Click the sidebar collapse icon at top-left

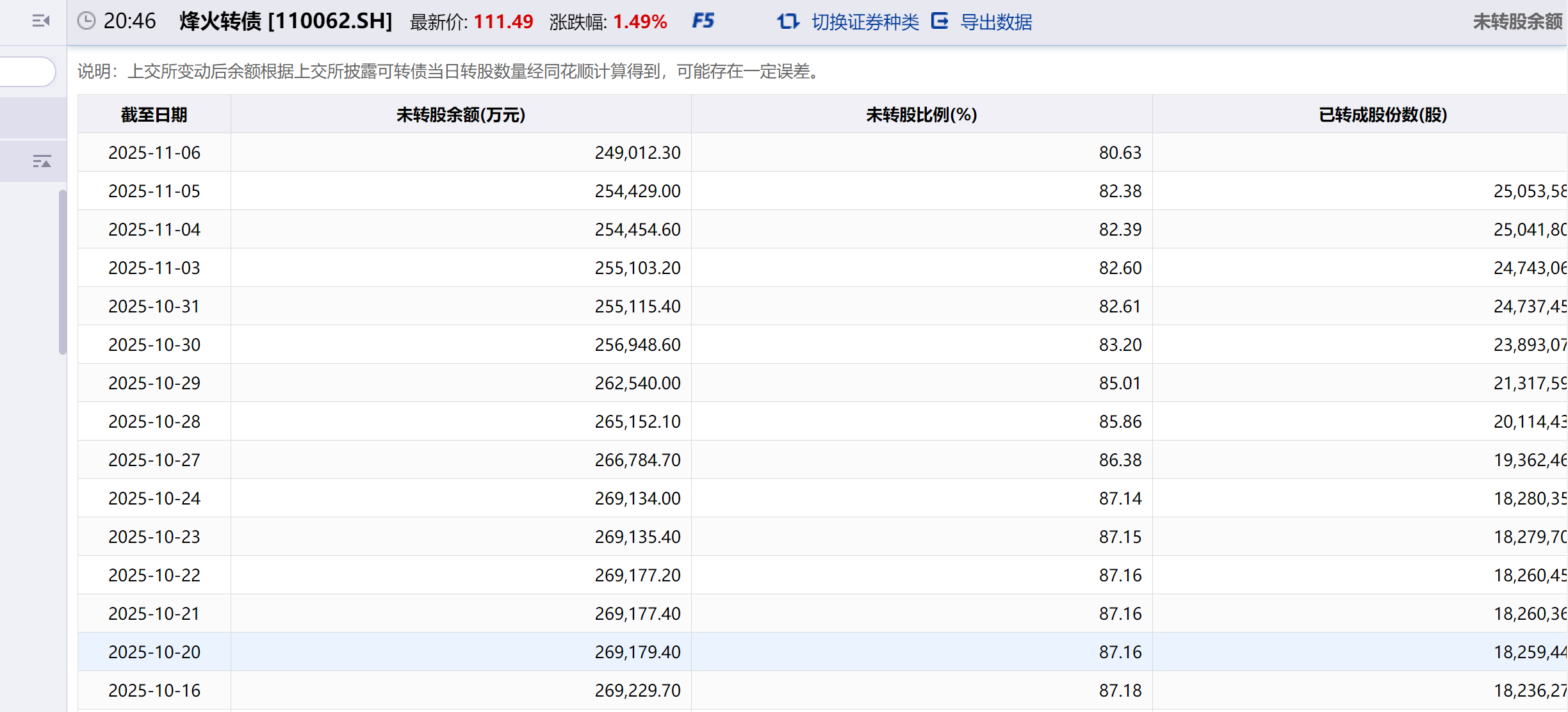coord(41,21)
